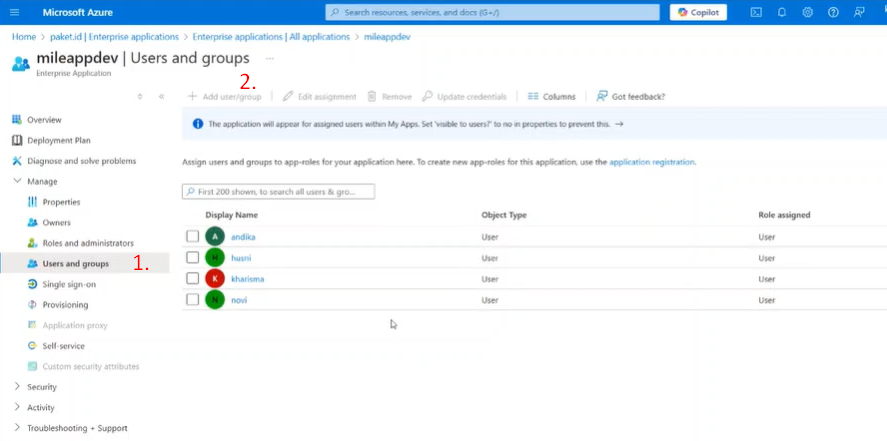Click Update credentials in toolbar
This screenshot has width=887, height=441.
click(x=464, y=97)
